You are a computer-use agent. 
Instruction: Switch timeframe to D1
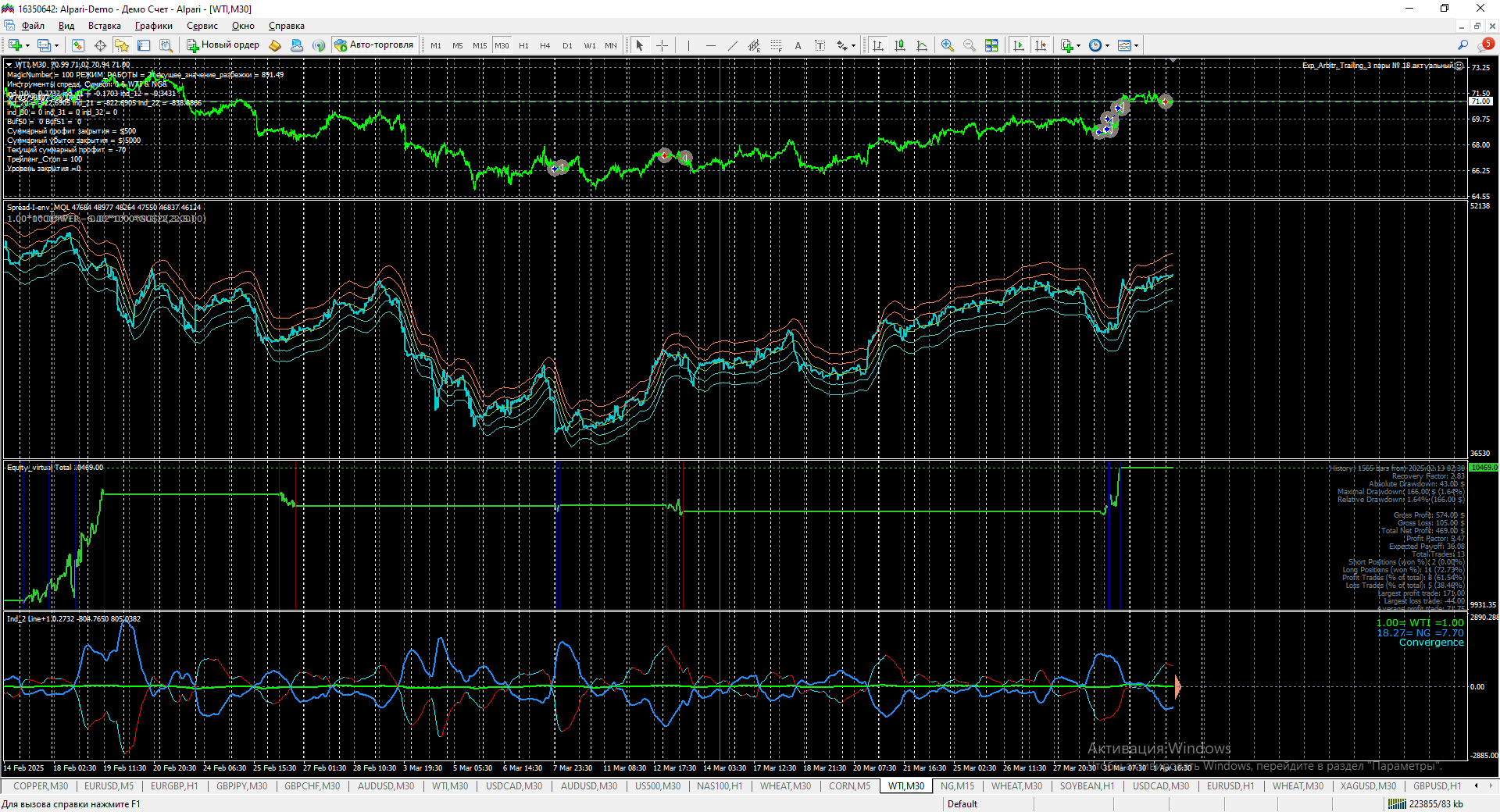click(x=567, y=45)
